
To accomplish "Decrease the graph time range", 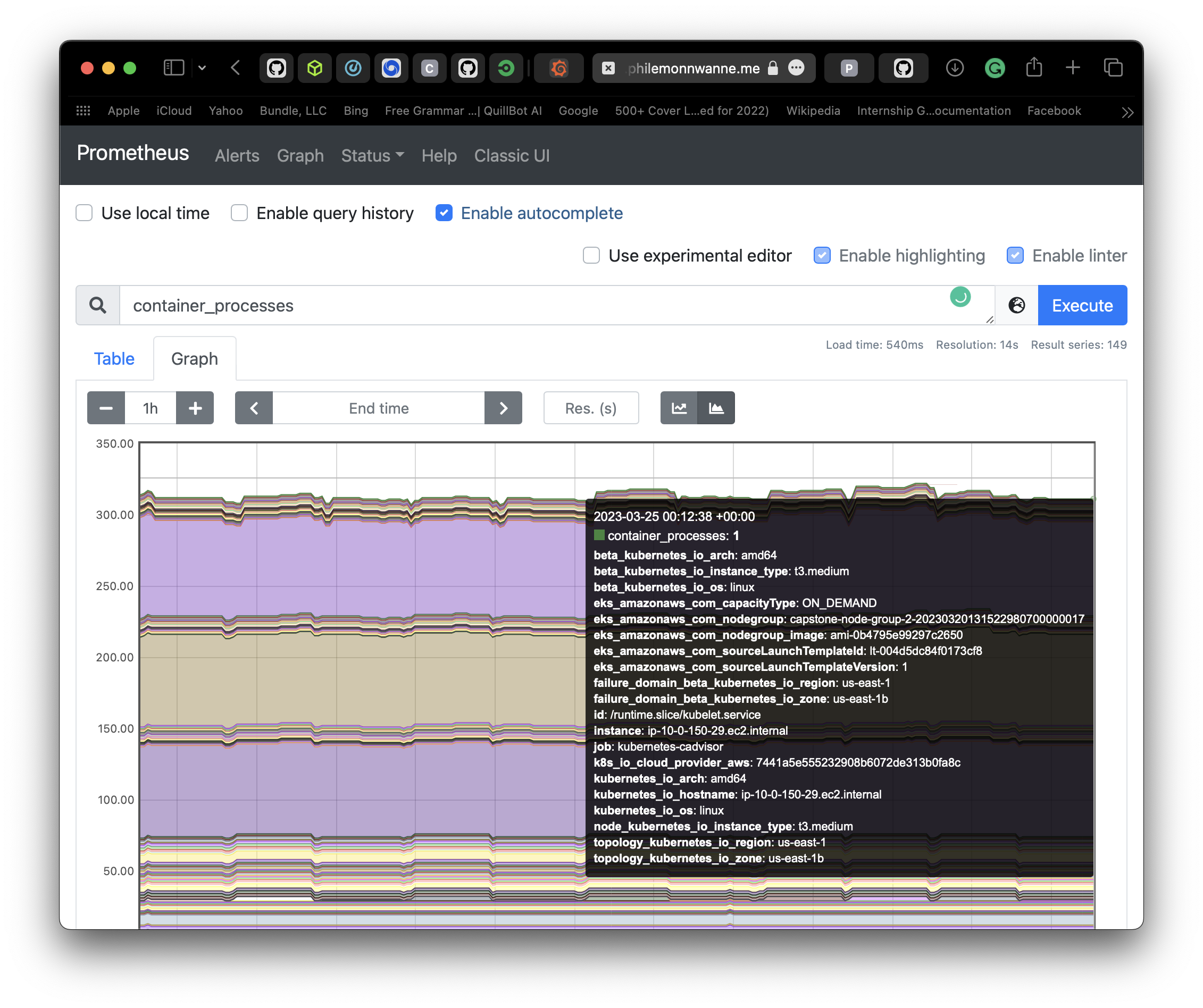I will click(106, 408).
